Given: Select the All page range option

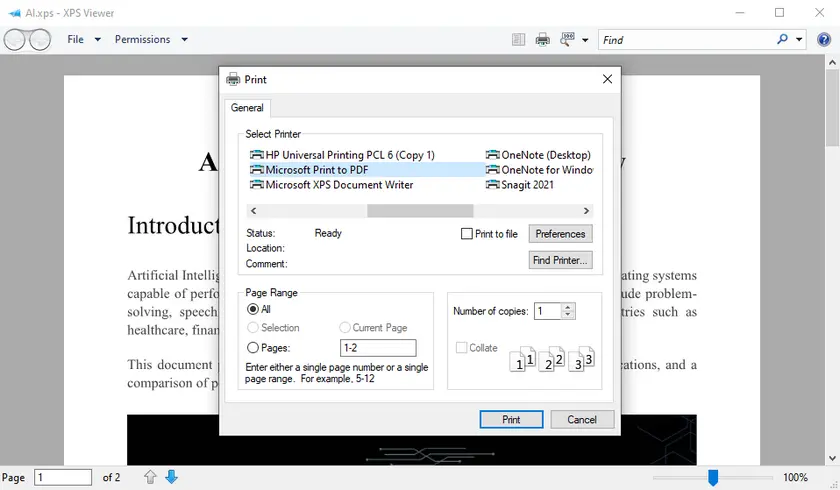Looking at the screenshot, I should [253, 309].
